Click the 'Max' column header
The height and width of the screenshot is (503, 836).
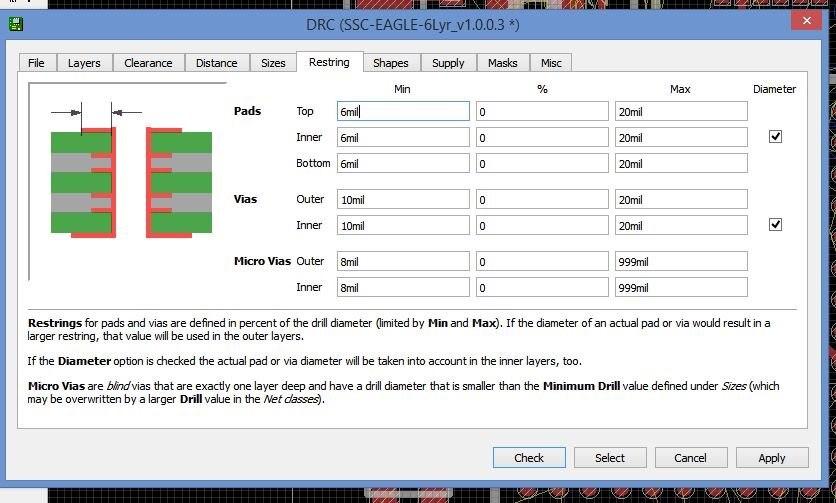coord(680,89)
